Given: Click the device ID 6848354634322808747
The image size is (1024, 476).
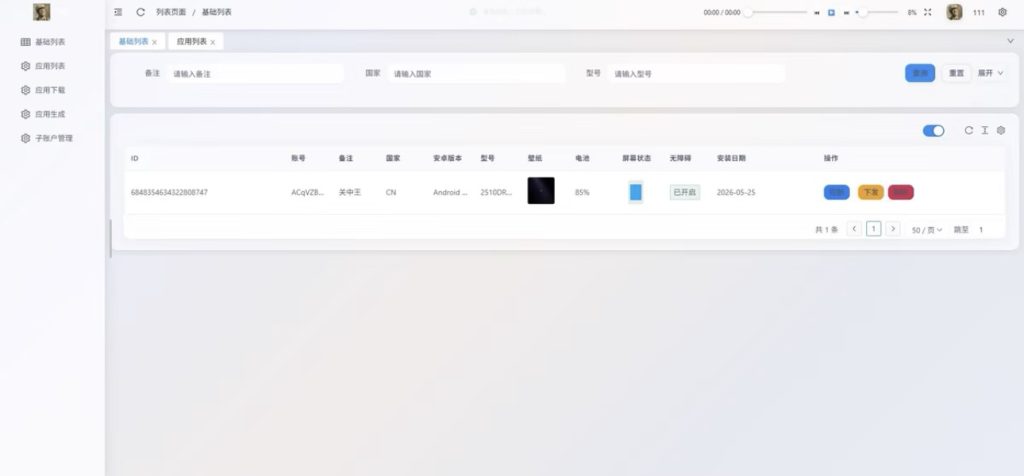Looking at the screenshot, I should click(169, 193).
